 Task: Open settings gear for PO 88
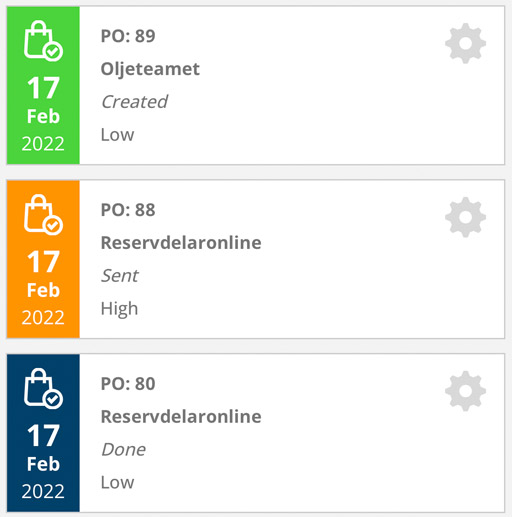point(465,217)
